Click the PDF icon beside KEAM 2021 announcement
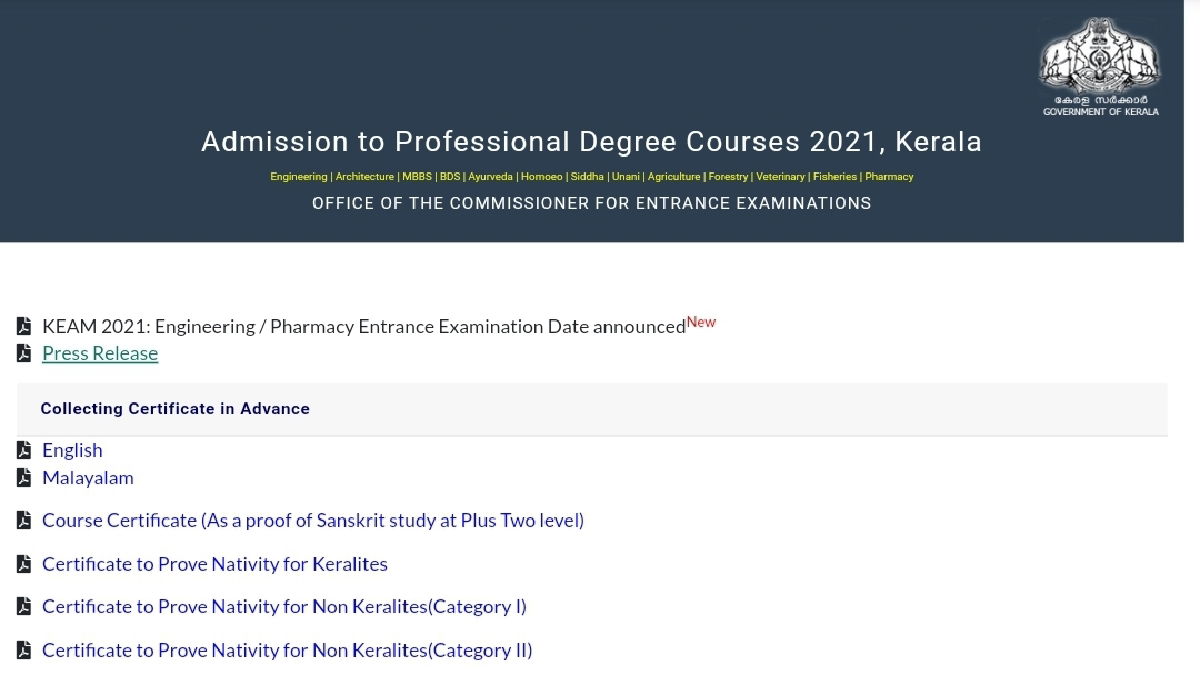The width and height of the screenshot is (1200, 675). [x=24, y=326]
